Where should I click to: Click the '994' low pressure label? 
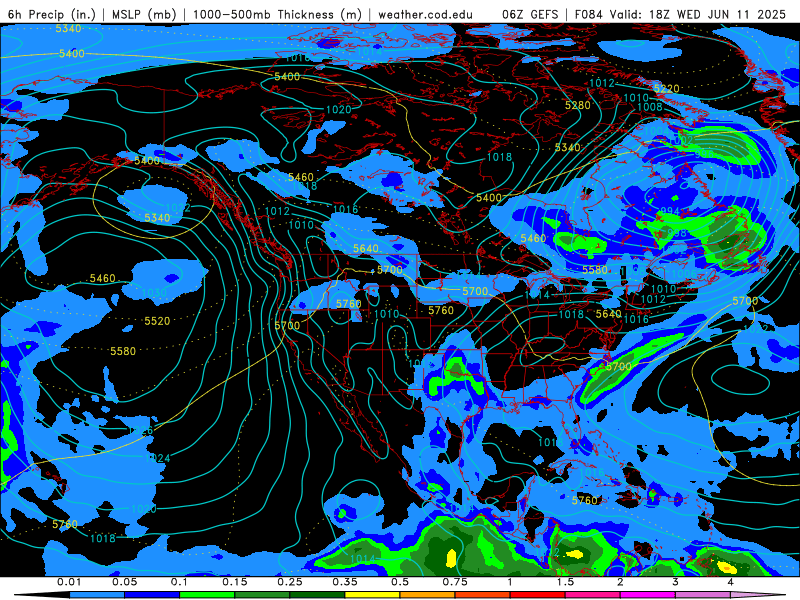pos(670,211)
